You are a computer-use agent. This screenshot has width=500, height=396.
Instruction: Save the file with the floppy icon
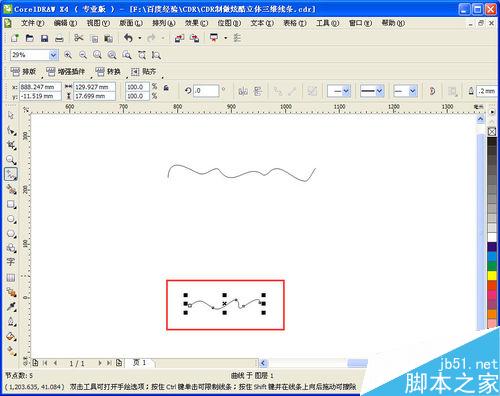44,38
